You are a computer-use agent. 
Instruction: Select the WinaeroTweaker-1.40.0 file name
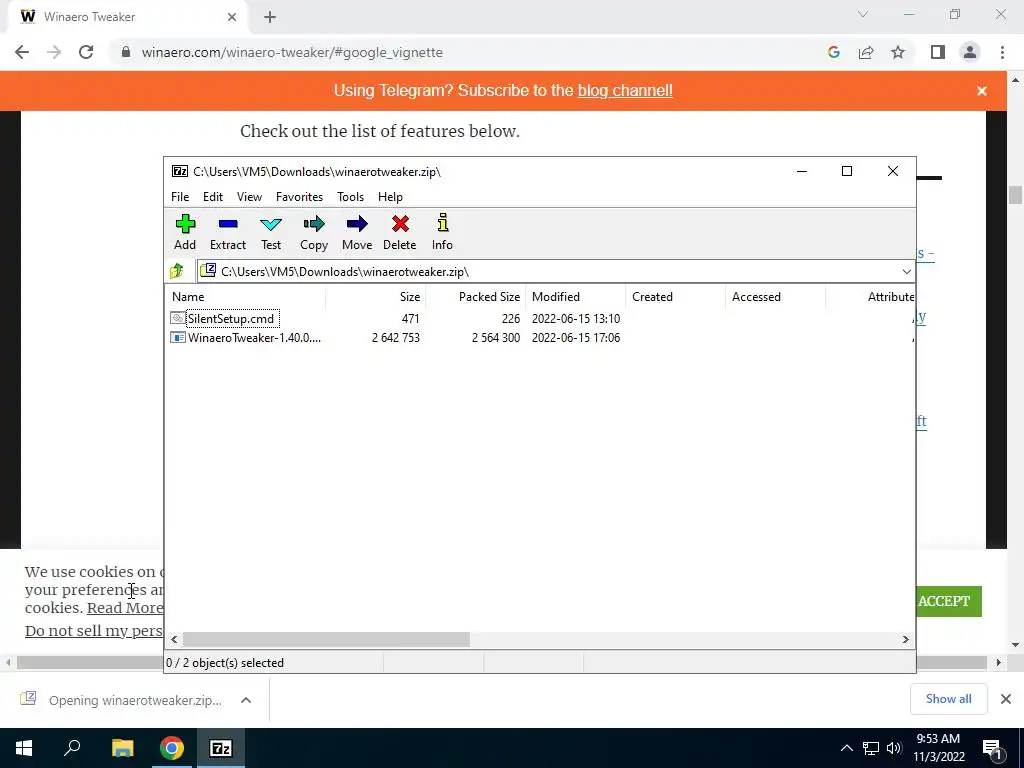tap(255, 338)
